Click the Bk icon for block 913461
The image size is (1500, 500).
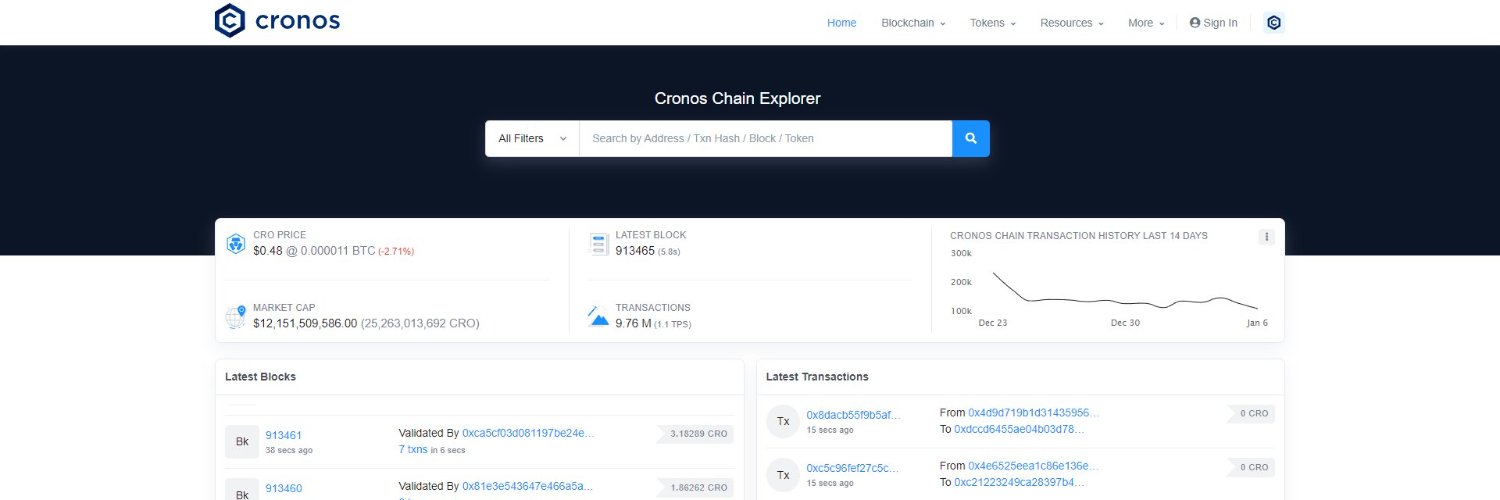tap(242, 441)
